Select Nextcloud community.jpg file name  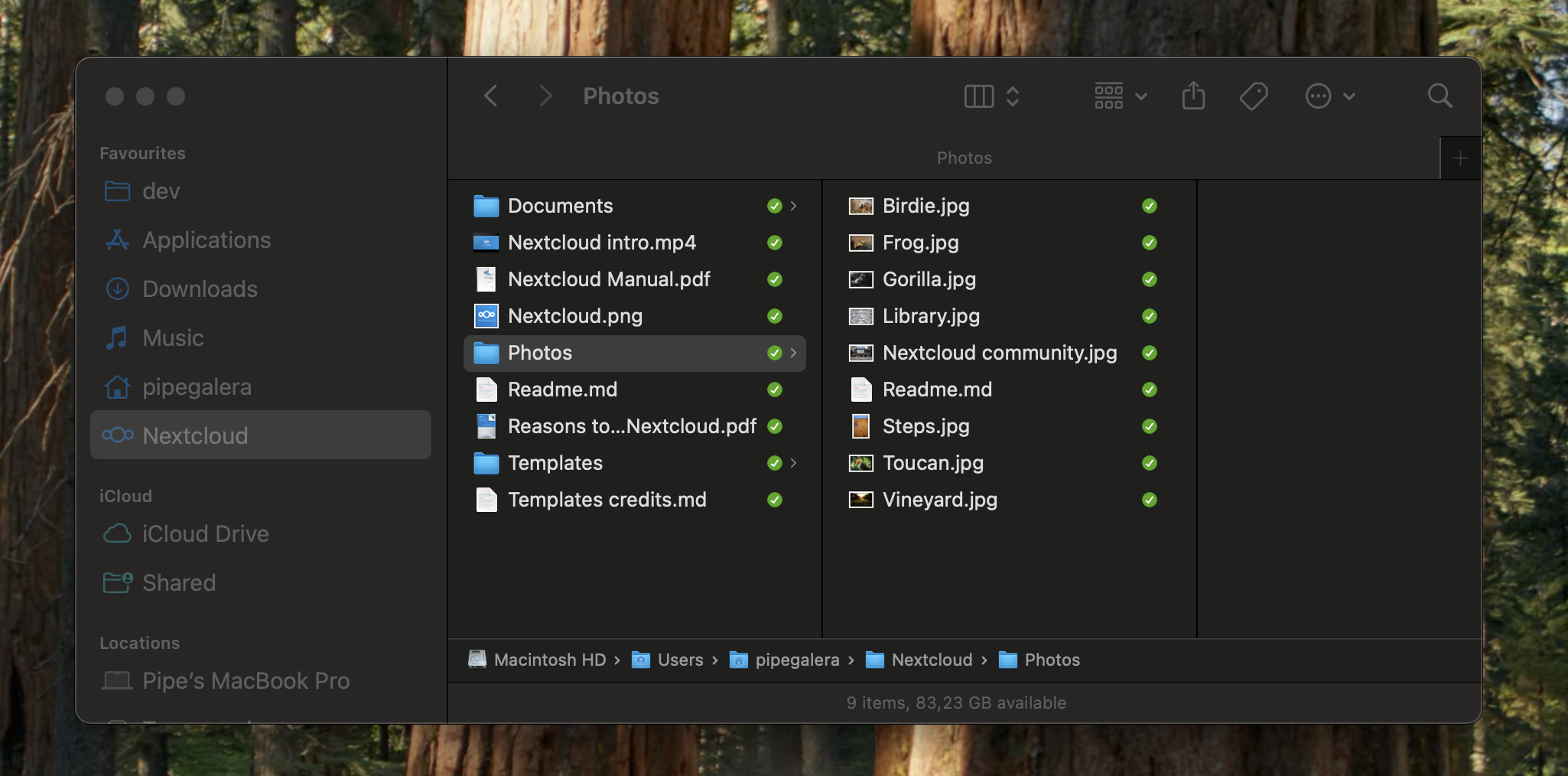point(1000,353)
